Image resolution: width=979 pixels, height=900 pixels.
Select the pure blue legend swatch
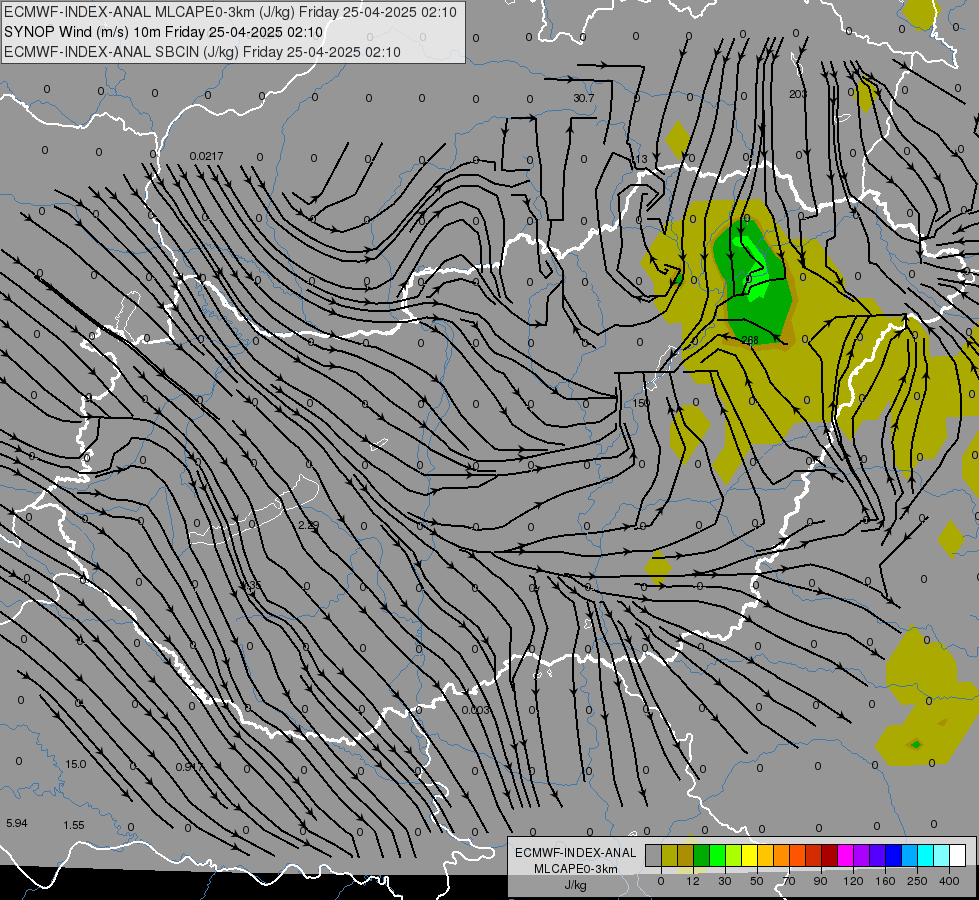[x=894, y=855]
